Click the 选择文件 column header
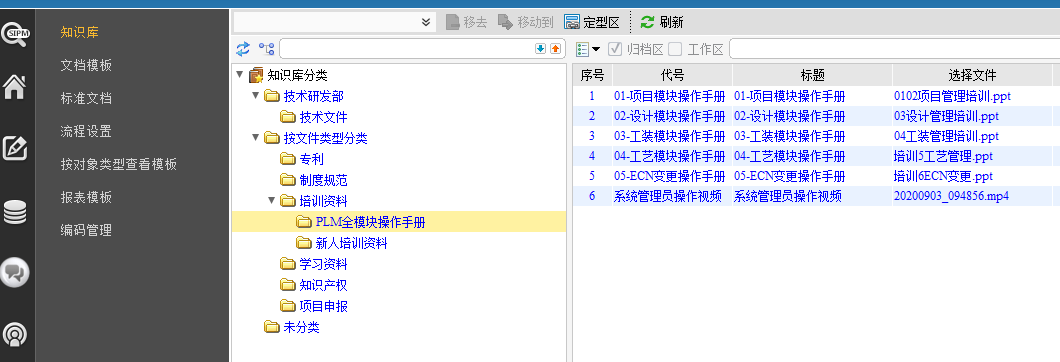 point(972,75)
